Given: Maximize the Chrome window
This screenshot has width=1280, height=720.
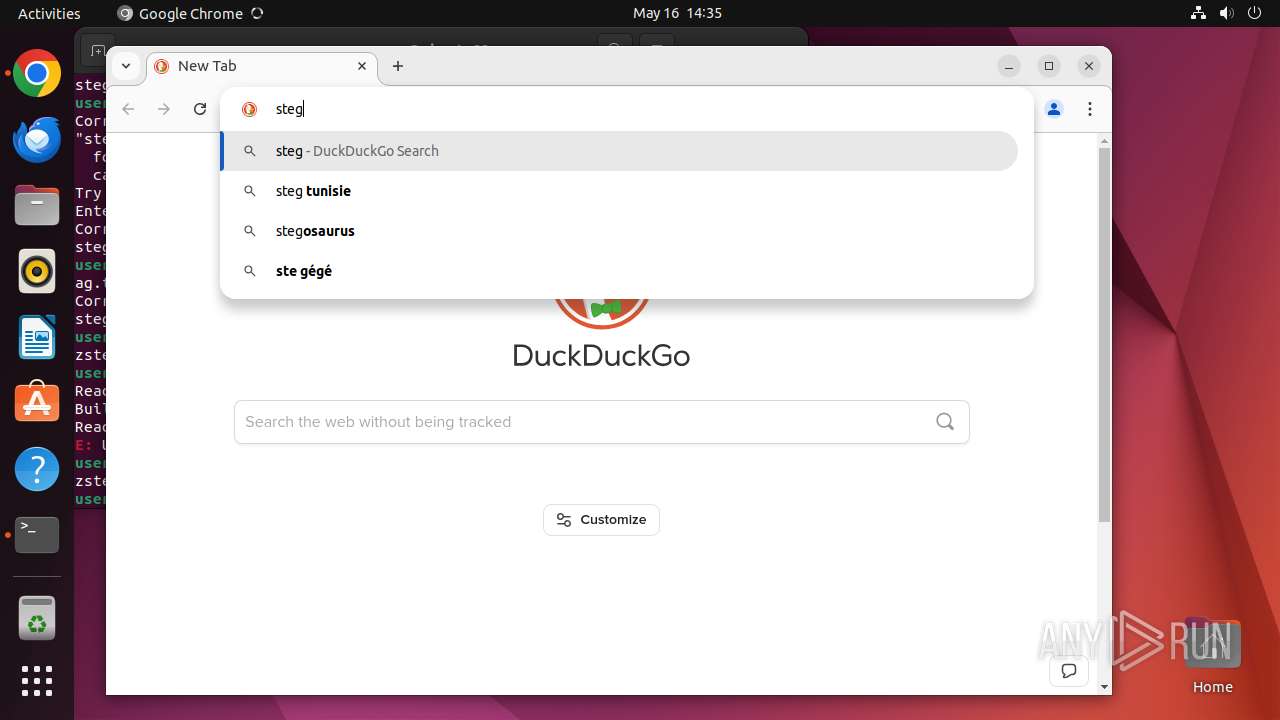Looking at the screenshot, I should pos(1049,66).
